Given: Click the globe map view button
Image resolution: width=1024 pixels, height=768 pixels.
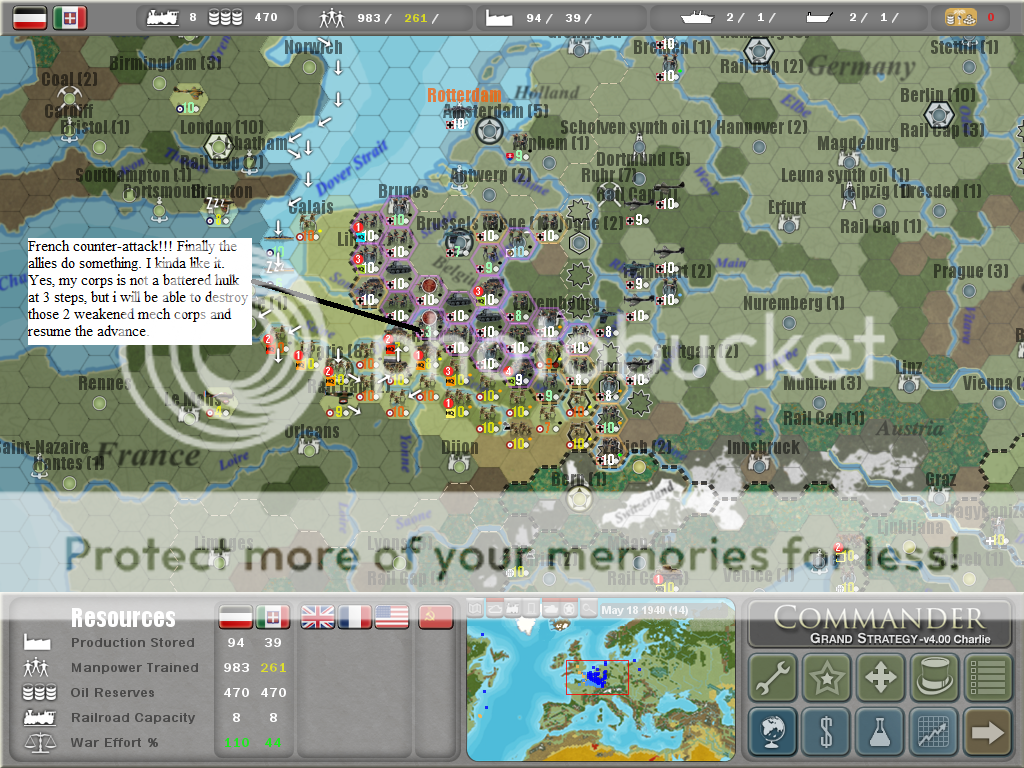Looking at the screenshot, I should pos(773,732).
